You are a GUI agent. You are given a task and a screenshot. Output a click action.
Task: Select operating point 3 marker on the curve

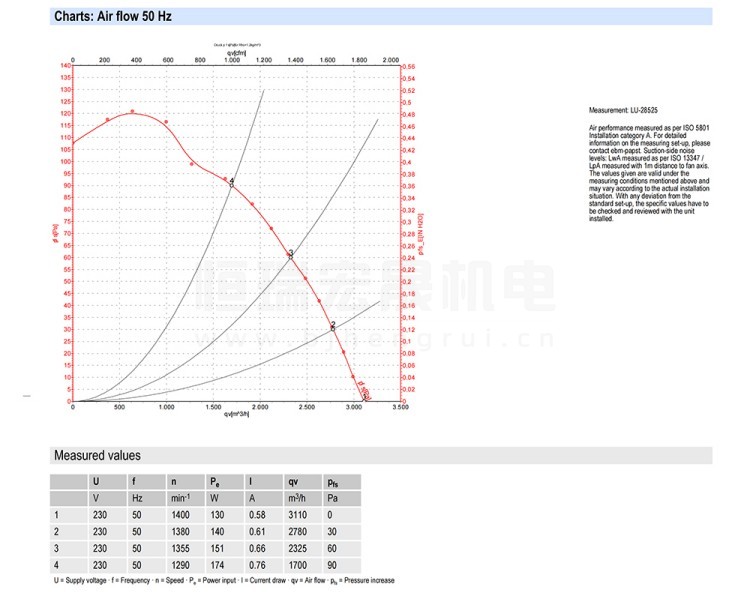tap(291, 256)
